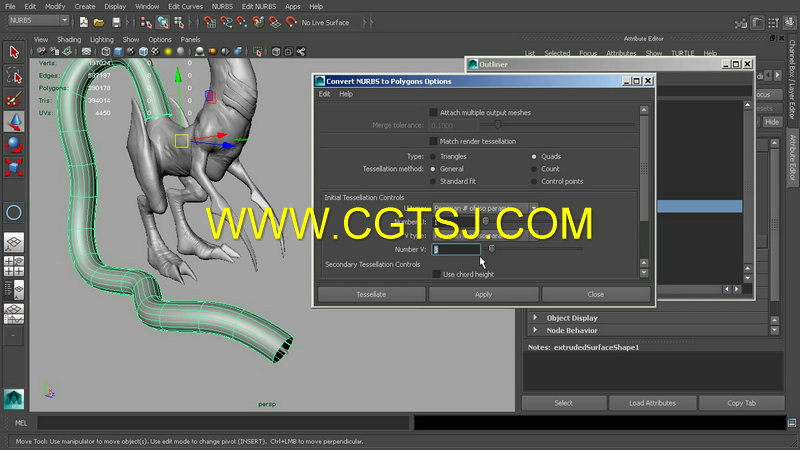The image size is (800, 450).
Task: Click the Hide button in Attribute Editor
Action: [x=771, y=122]
